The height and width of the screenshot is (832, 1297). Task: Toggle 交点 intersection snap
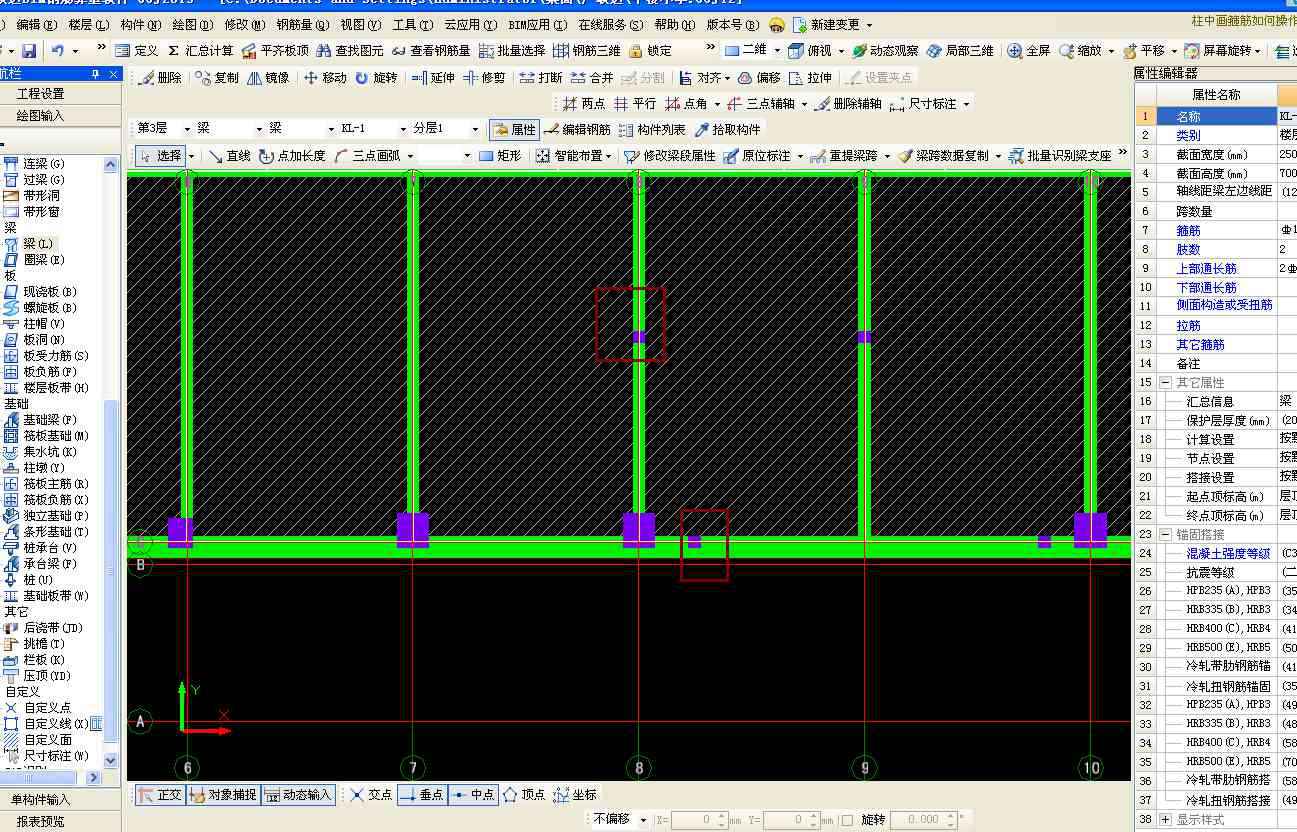tap(370, 795)
